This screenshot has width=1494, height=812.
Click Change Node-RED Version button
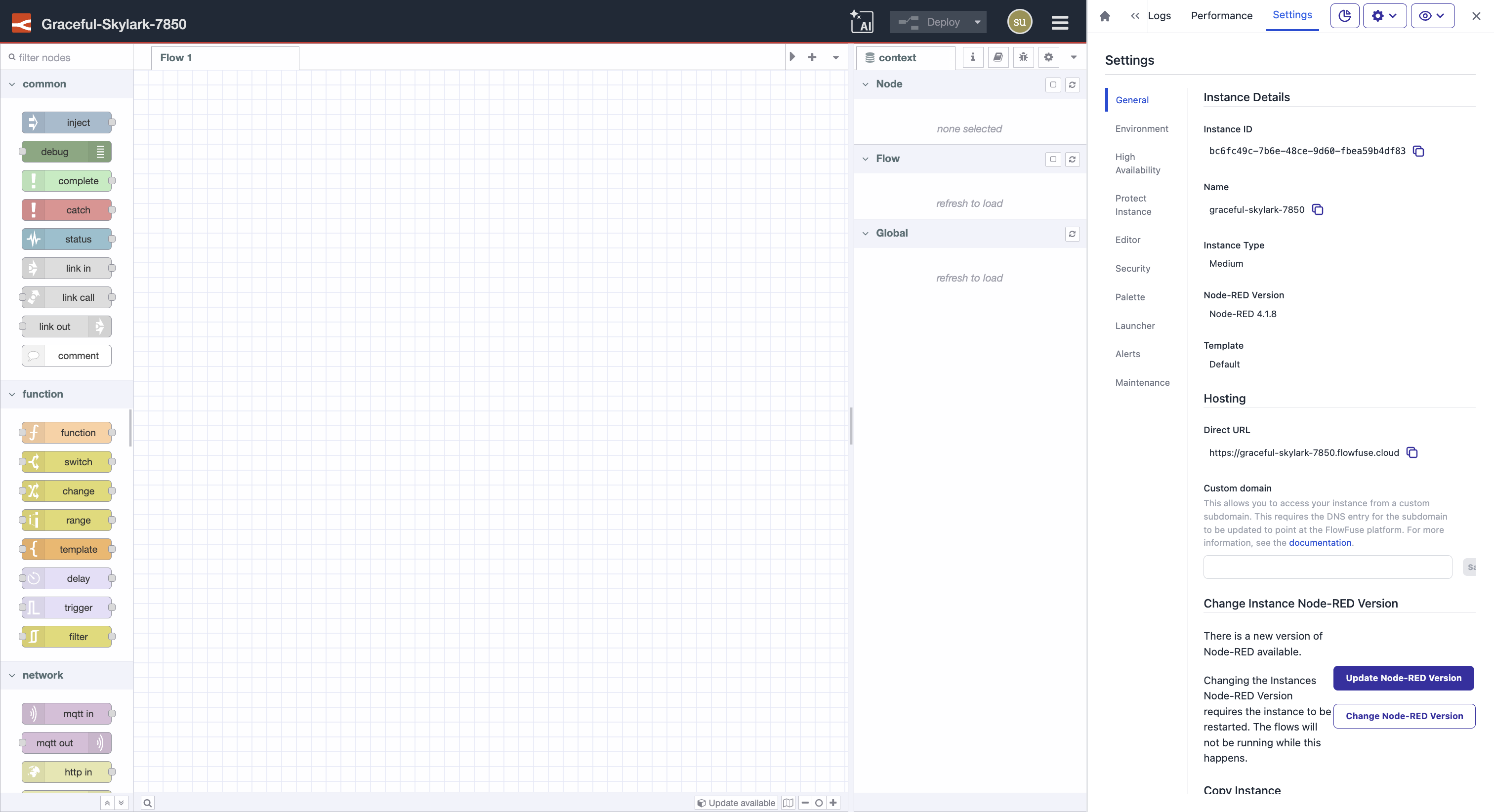click(1404, 716)
